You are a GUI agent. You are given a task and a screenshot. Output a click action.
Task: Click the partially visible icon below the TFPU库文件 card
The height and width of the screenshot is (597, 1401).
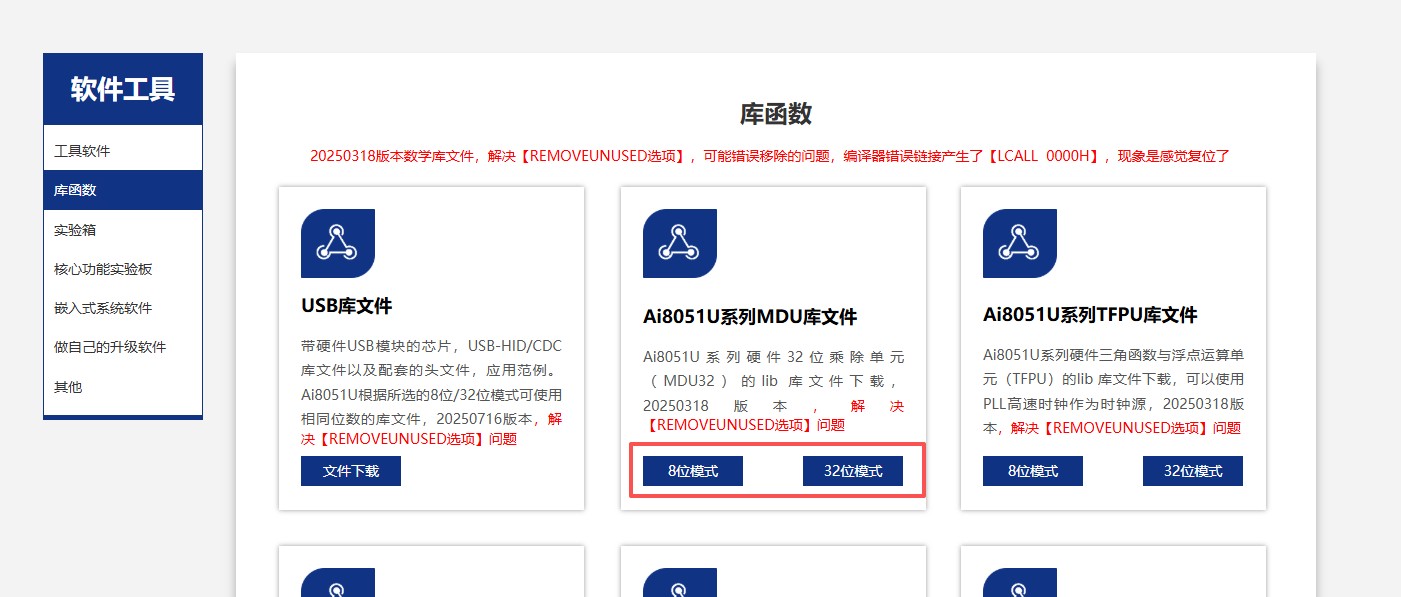pyautogui.click(x=1019, y=584)
